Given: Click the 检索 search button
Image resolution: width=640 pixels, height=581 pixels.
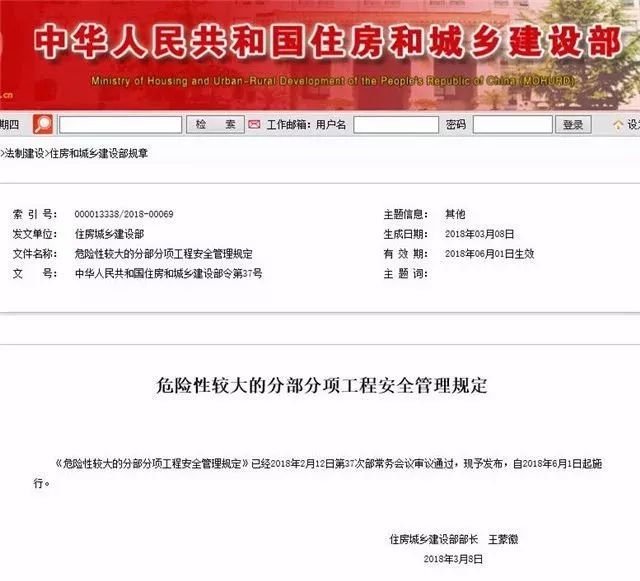Looking at the screenshot, I should pyautogui.click(x=215, y=124).
